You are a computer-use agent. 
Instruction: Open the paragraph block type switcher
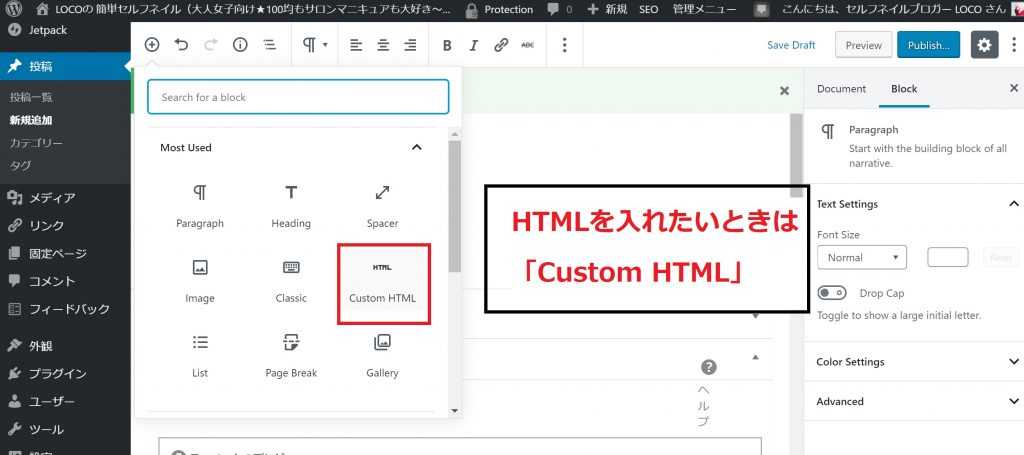(x=315, y=44)
